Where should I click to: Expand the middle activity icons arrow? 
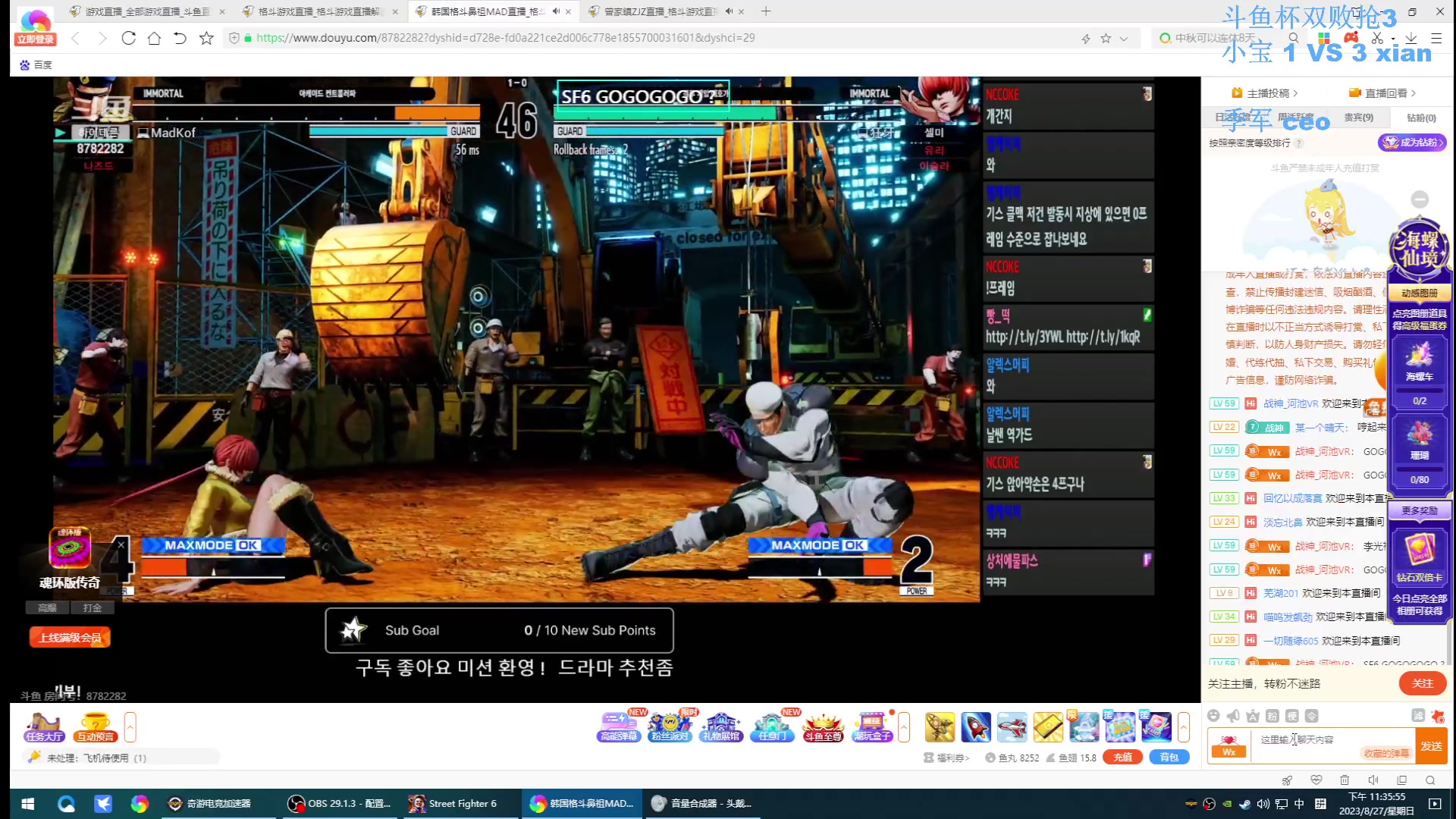[904, 727]
